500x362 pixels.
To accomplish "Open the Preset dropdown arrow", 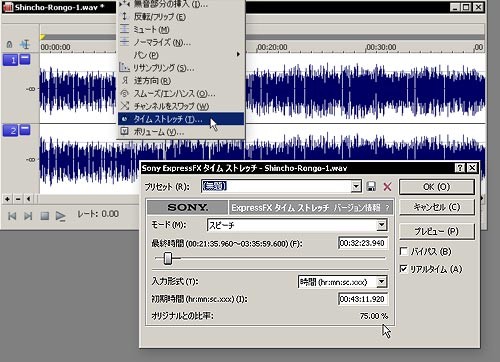I will tap(356, 186).
